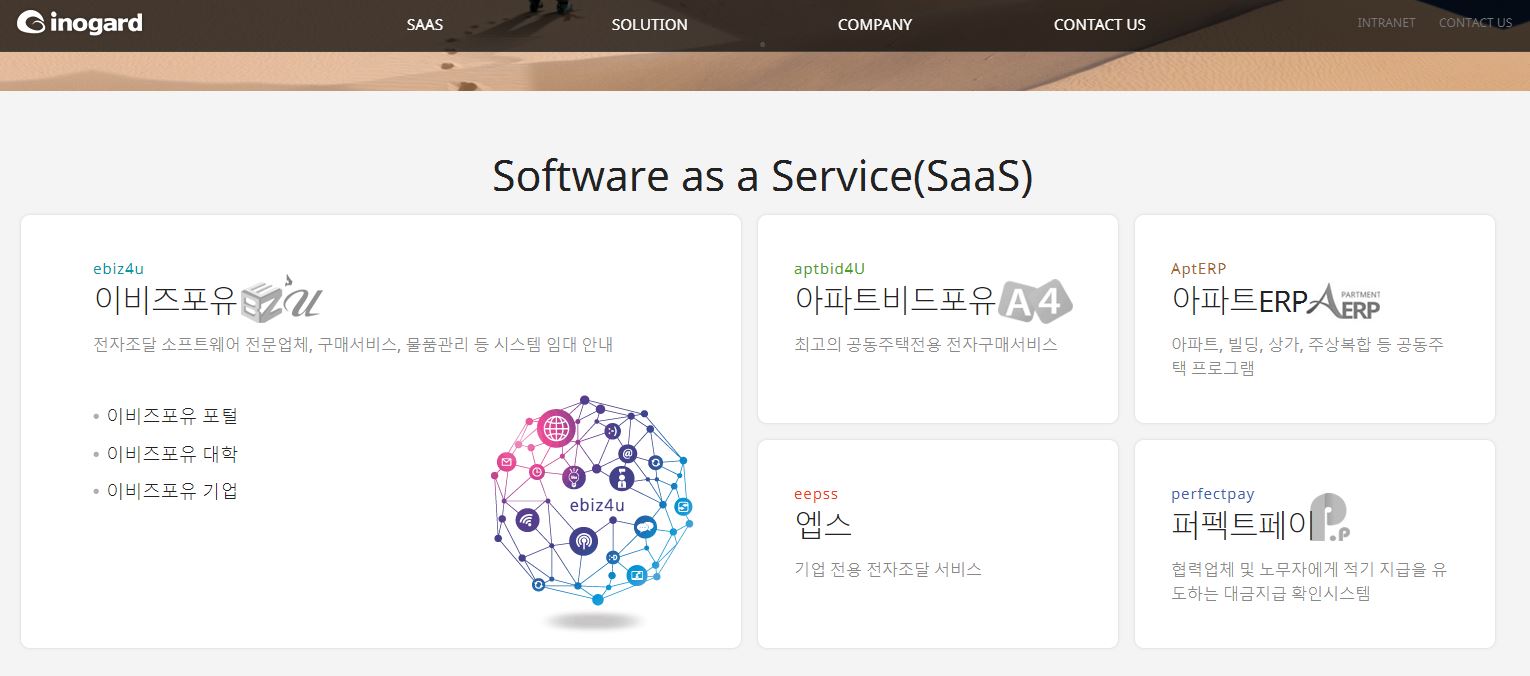Open the SOLUTION menu

650,25
